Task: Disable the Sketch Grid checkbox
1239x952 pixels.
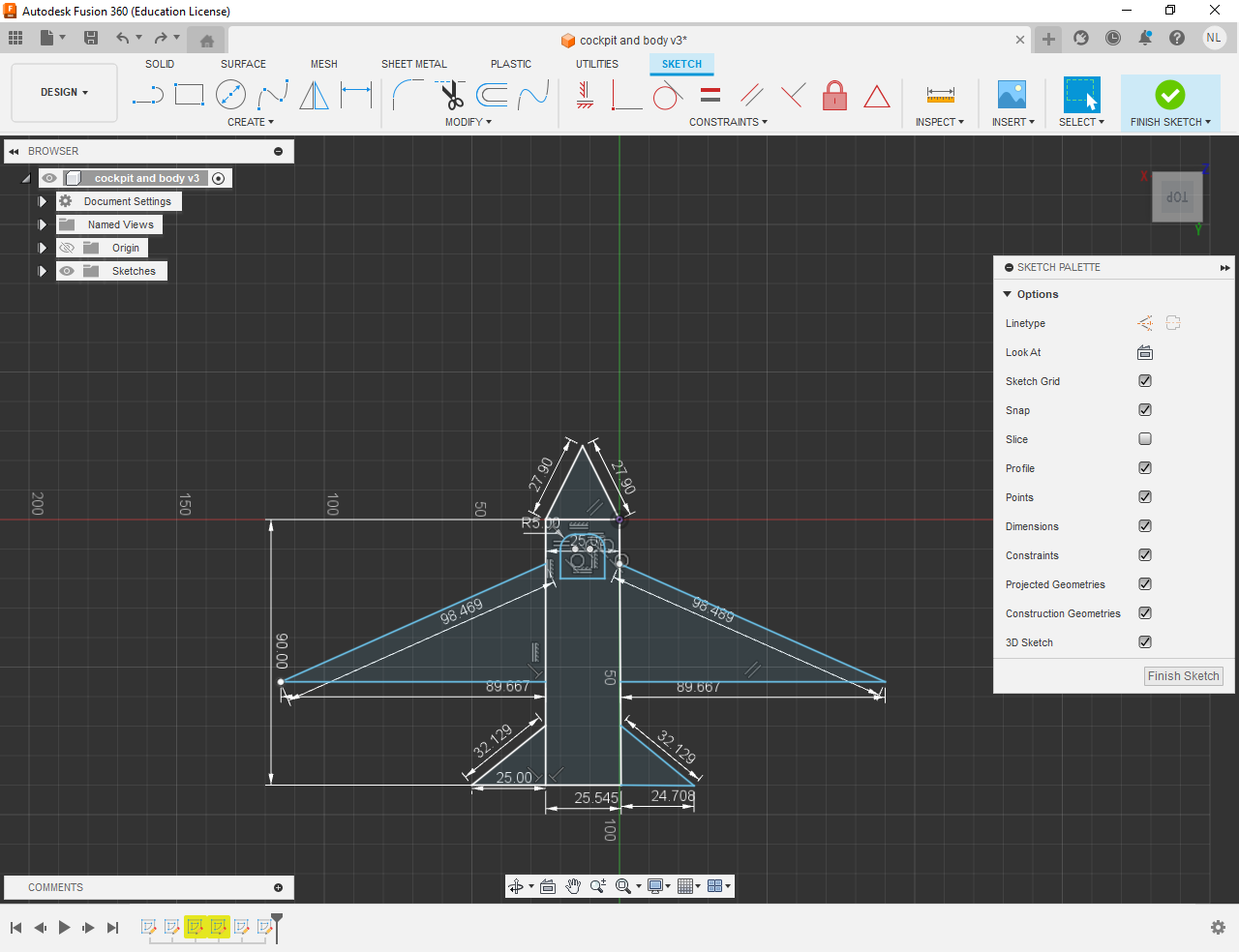Action: [1145, 381]
